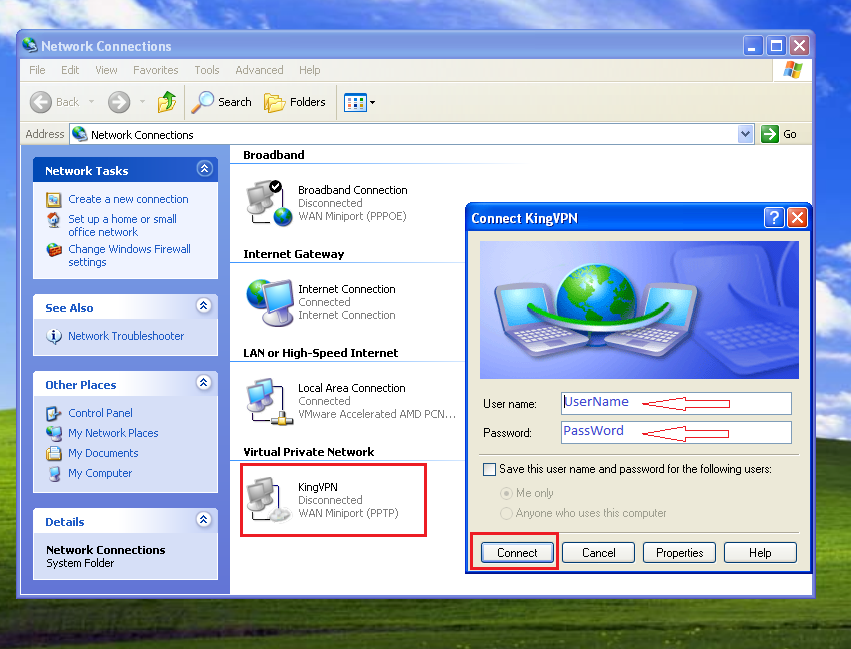Open Properties in Connect KingVPN dialog
This screenshot has height=649, width=851.
click(x=679, y=552)
